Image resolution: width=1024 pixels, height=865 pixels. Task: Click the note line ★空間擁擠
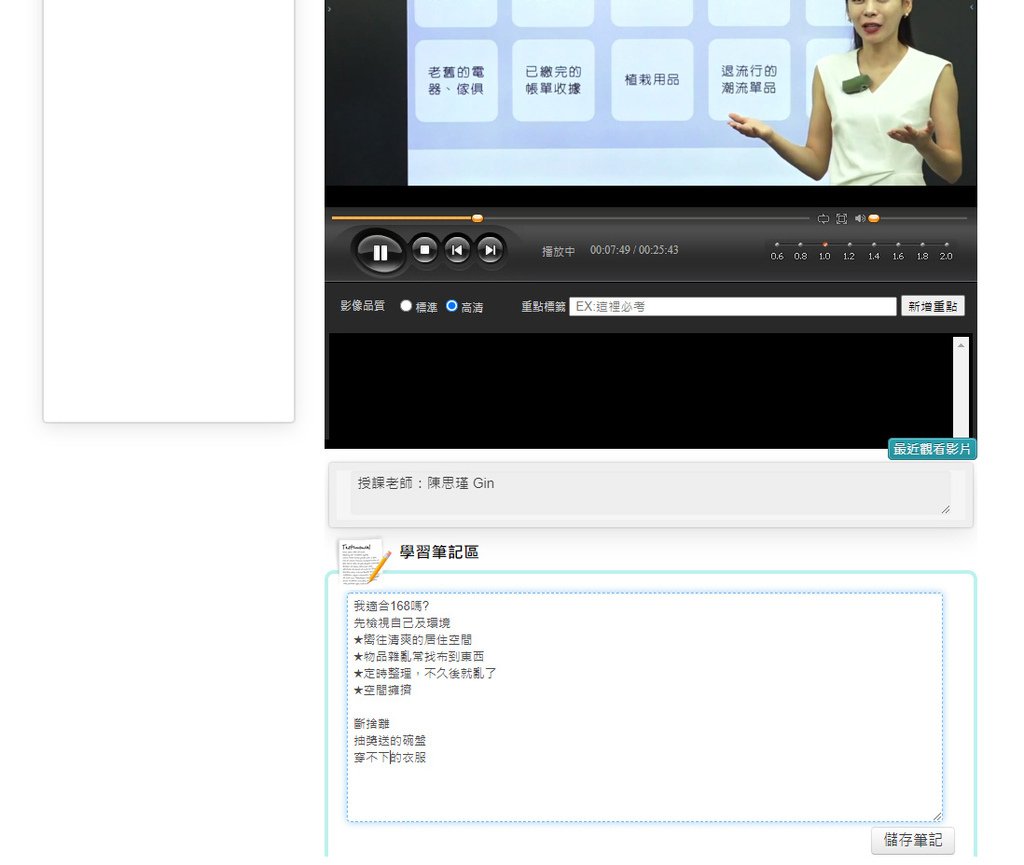click(383, 690)
